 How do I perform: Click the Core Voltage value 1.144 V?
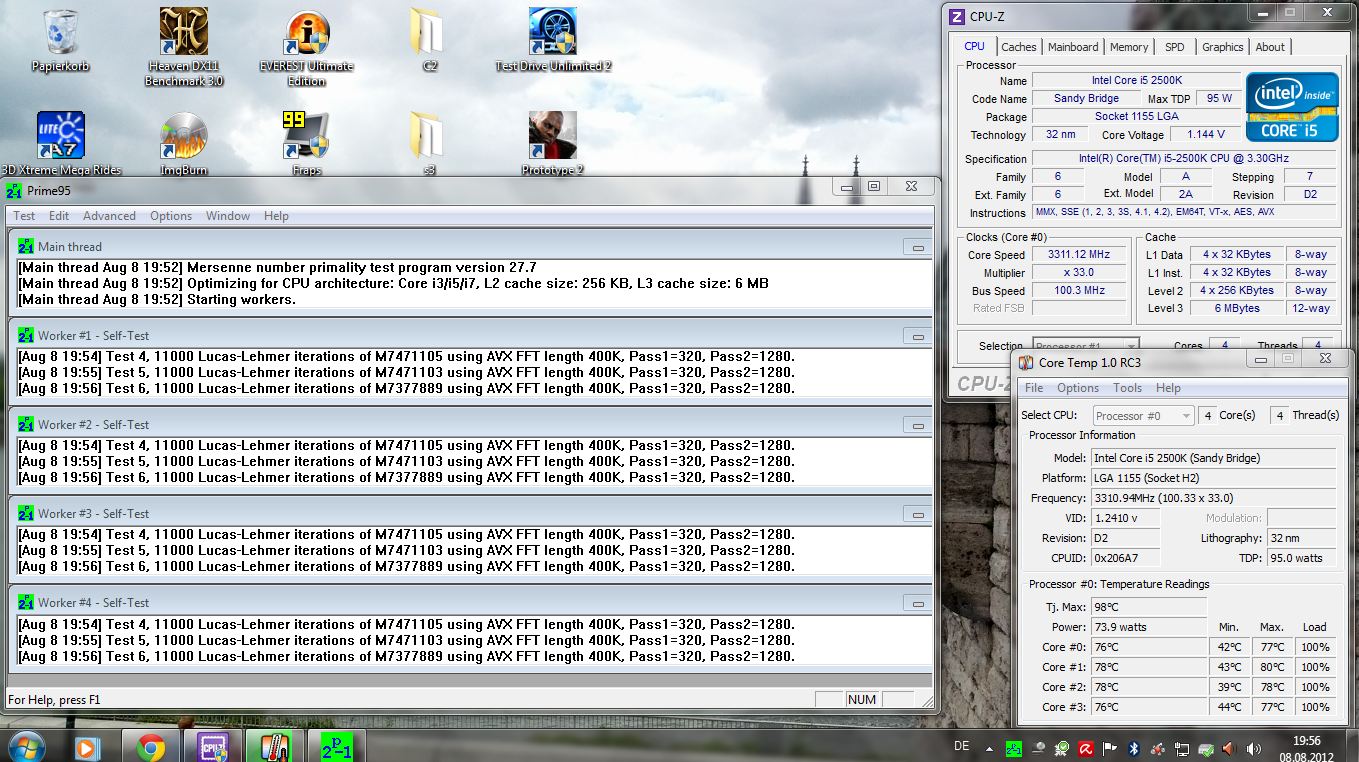tap(1207, 135)
